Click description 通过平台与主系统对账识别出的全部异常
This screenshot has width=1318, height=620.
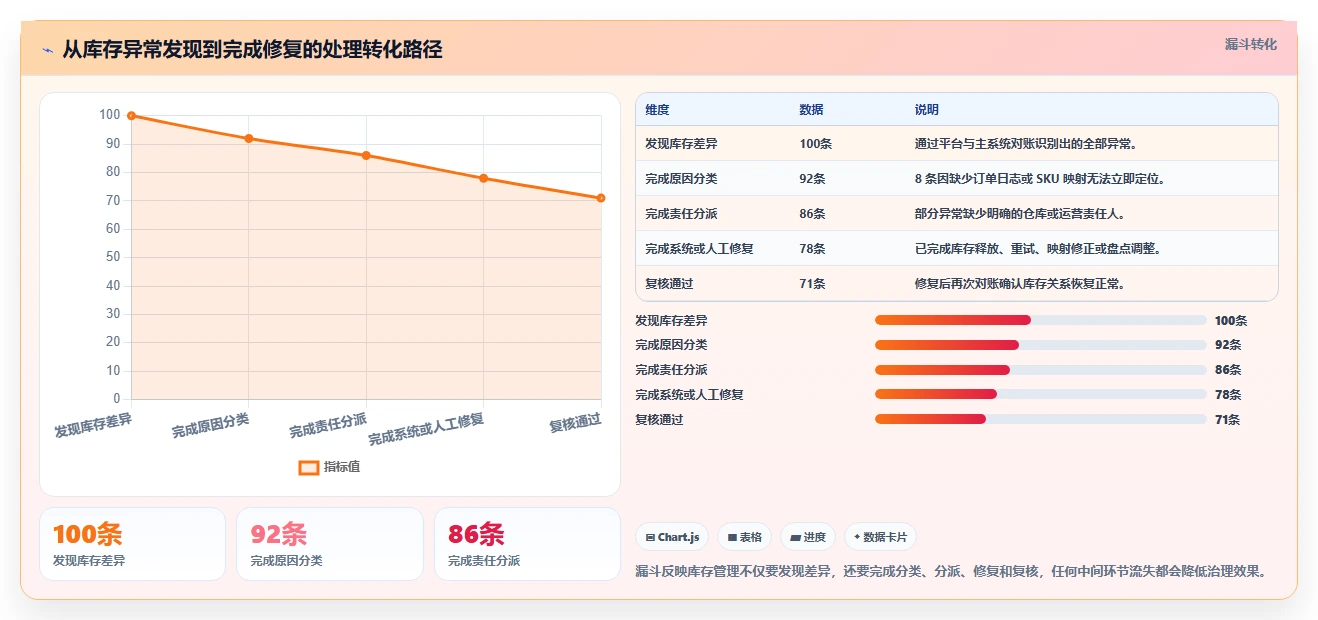(1025, 144)
